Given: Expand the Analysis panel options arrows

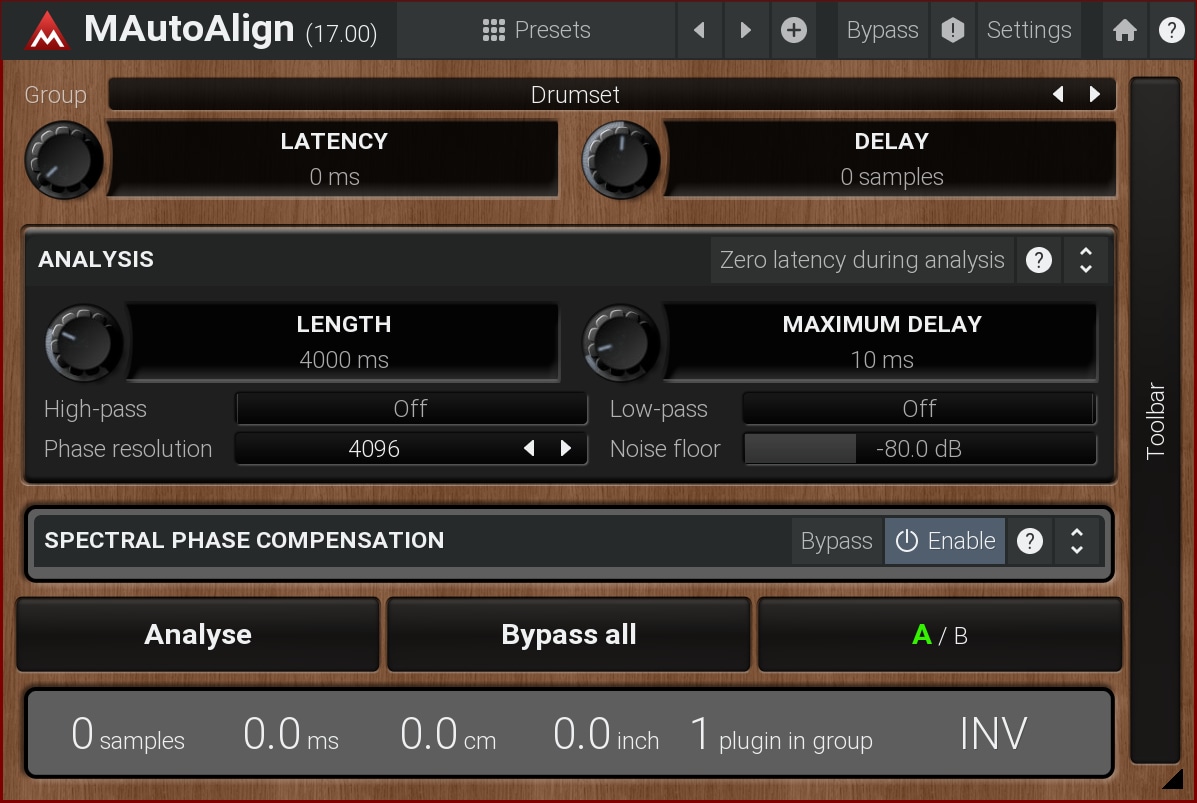Looking at the screenshot, I should (x=1085, y=260).
